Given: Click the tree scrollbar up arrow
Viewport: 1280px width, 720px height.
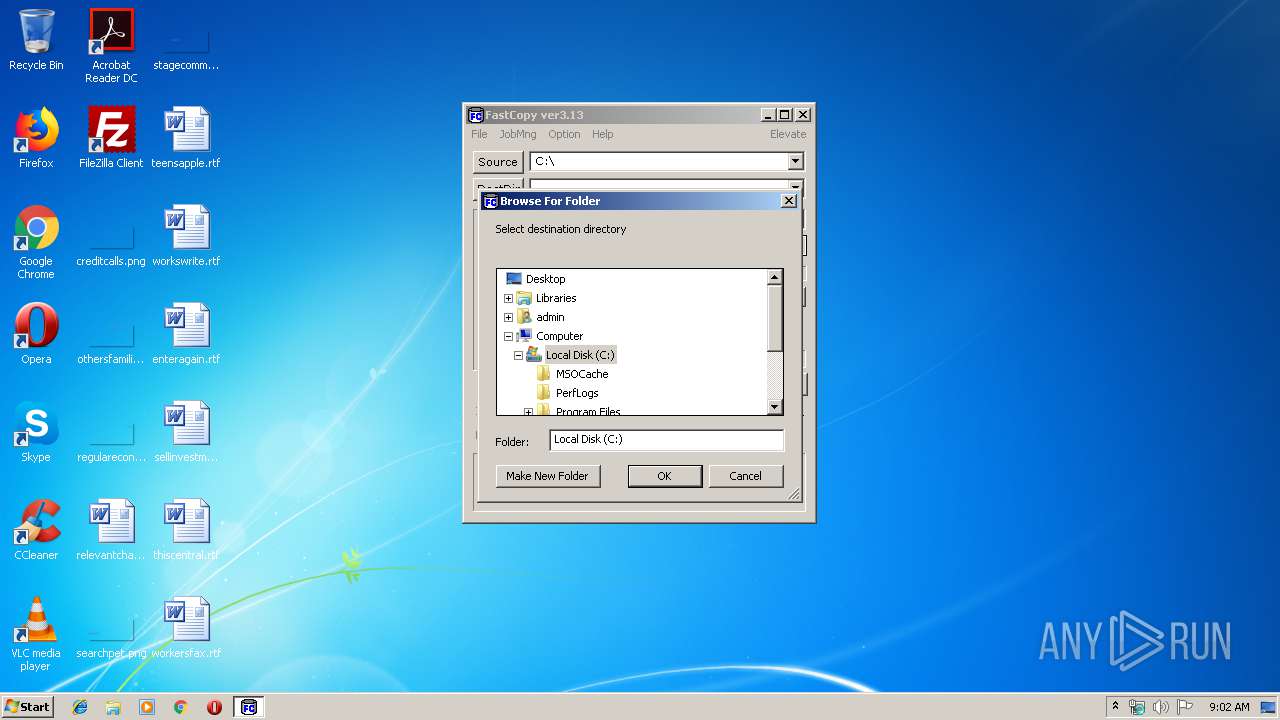Looking at the screenshot, I should coord(774,277).
